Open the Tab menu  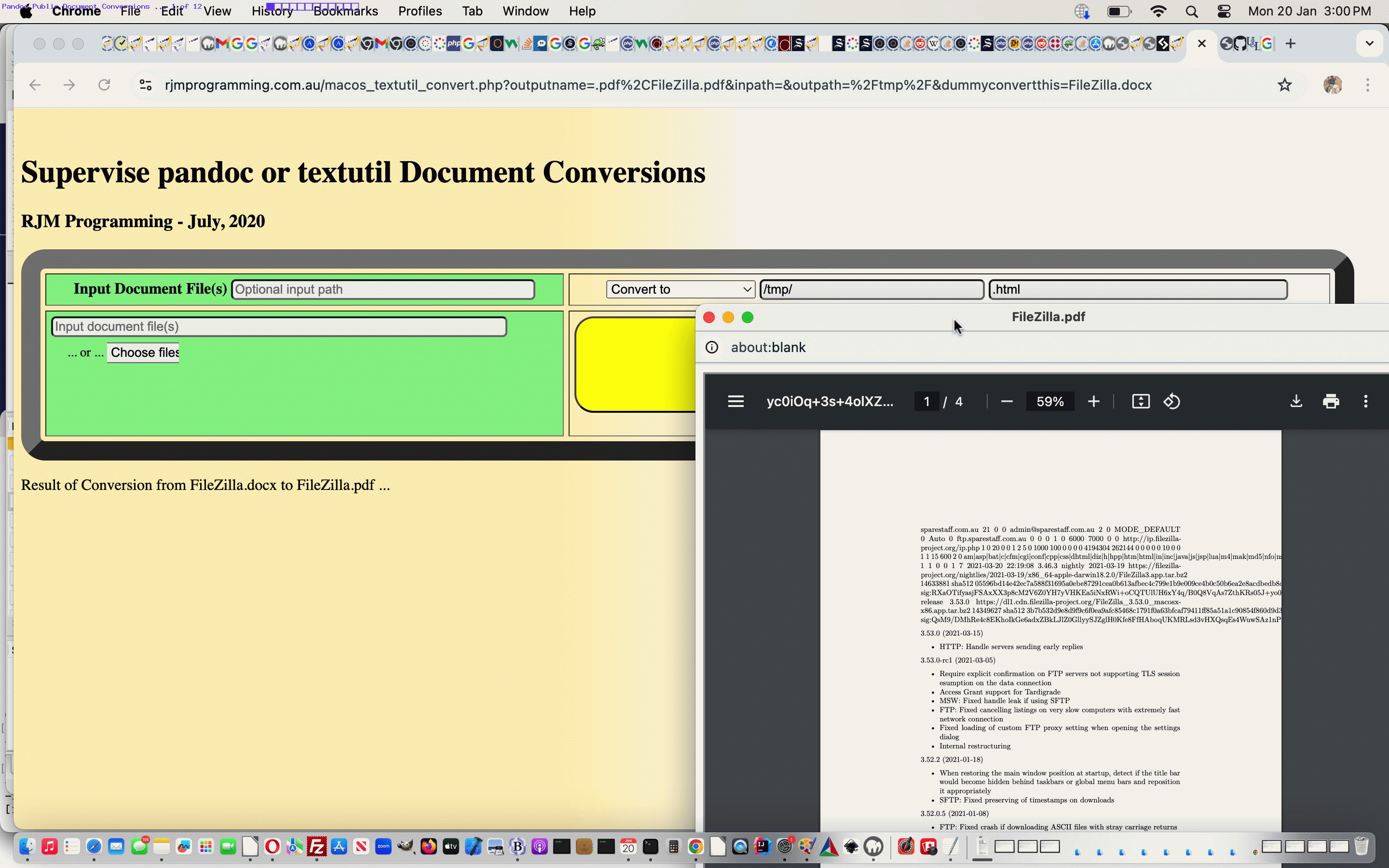[x=472, y=12]
